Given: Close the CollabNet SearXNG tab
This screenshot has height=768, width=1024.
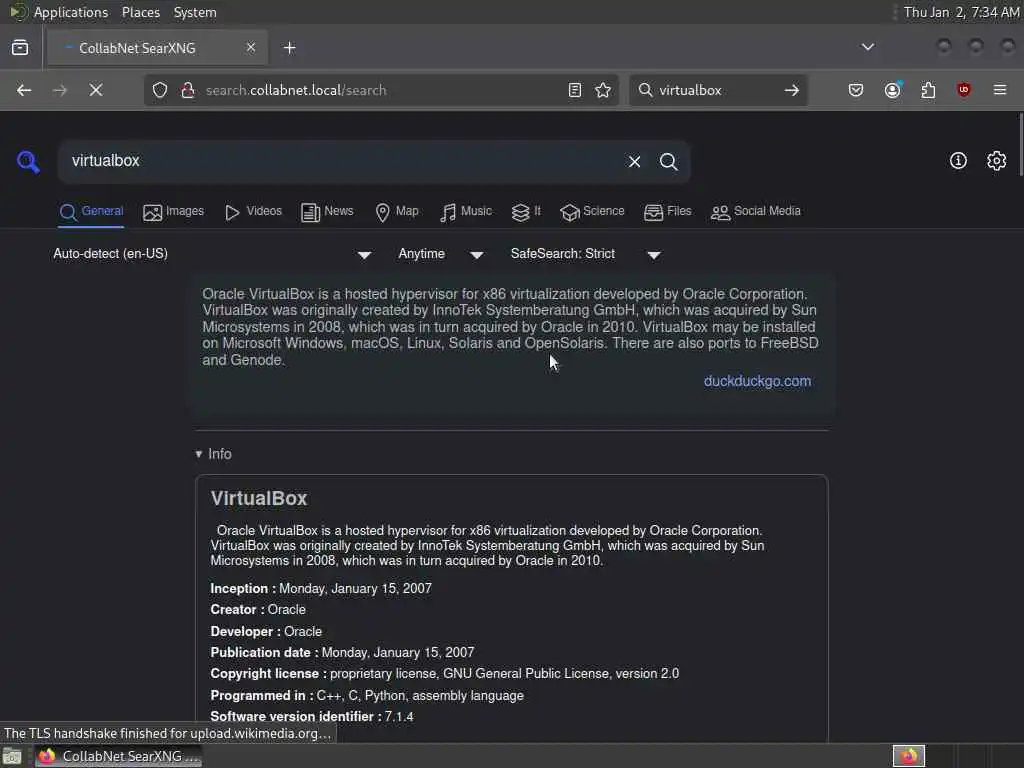Looking at the screenshot, I should [x=251, y=48].
